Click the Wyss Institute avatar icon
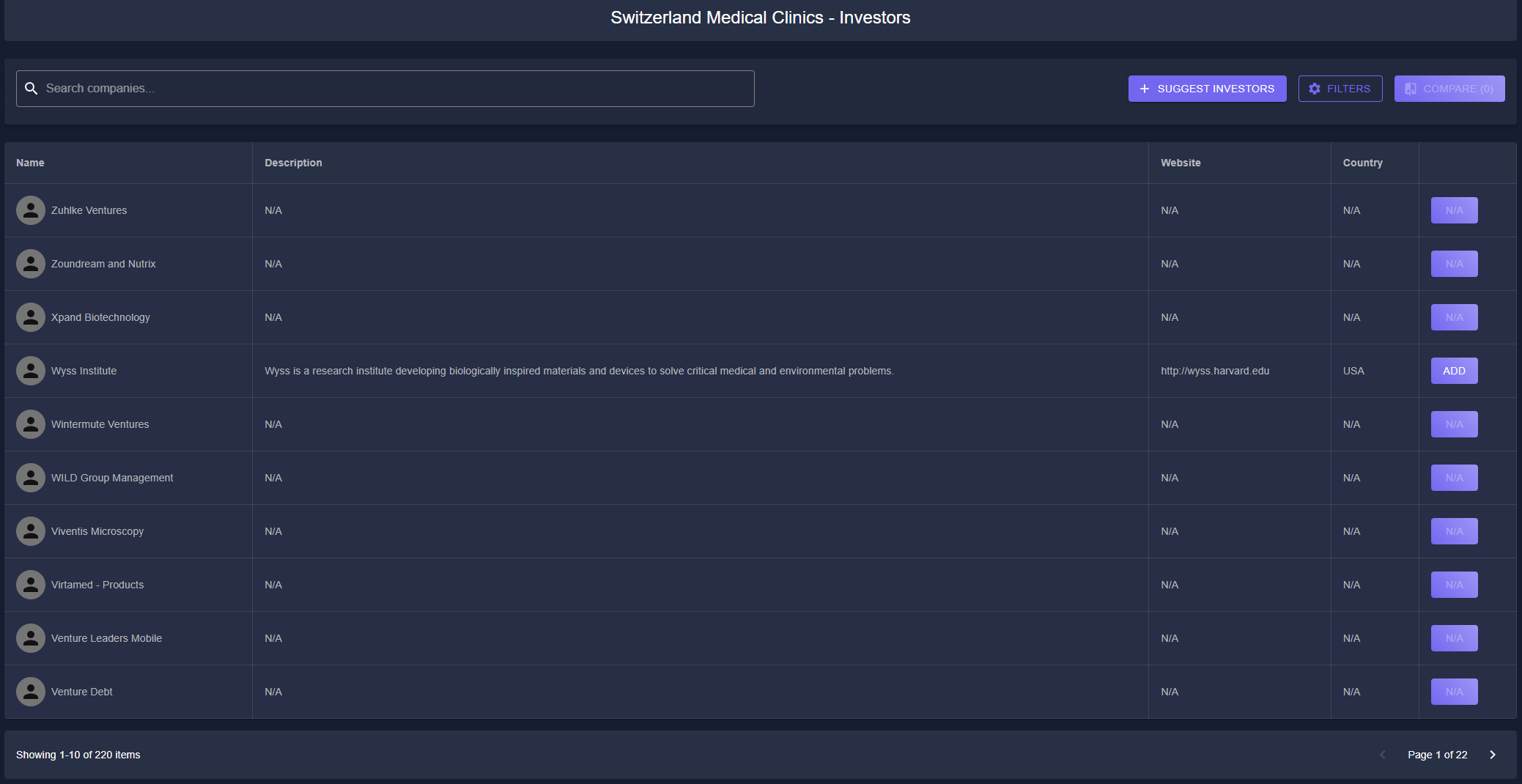The width and height of the screenshot is (1522, 784). [x=31, y=371]
